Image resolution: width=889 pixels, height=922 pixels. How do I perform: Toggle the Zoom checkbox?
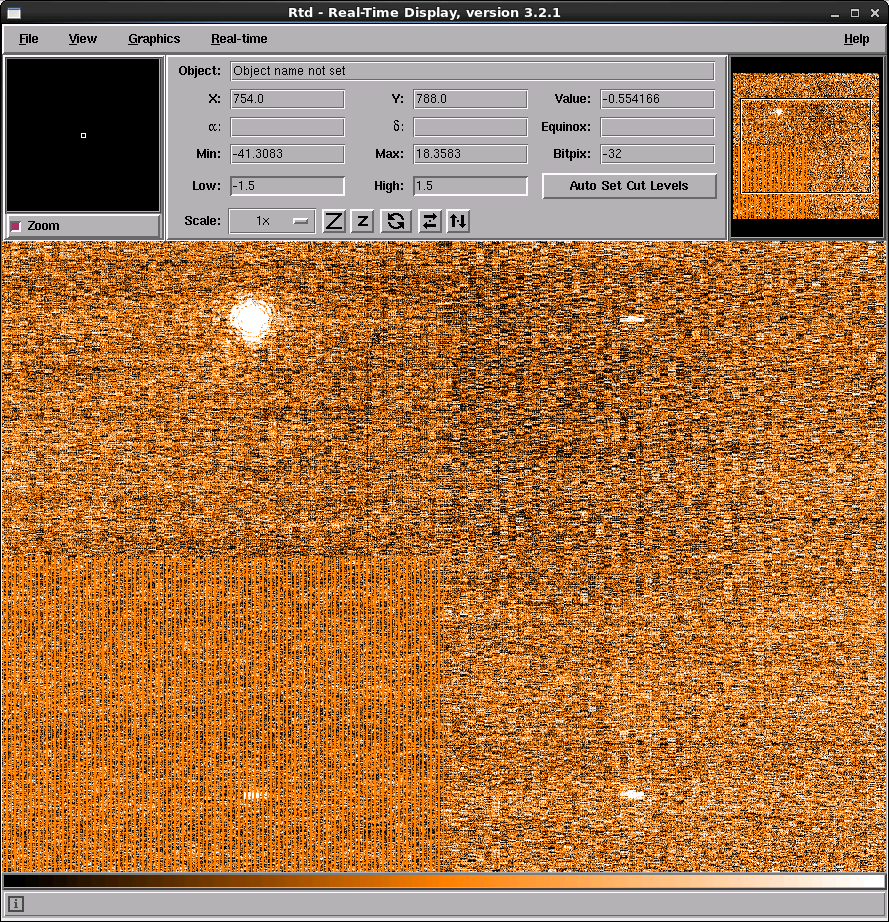16,226
